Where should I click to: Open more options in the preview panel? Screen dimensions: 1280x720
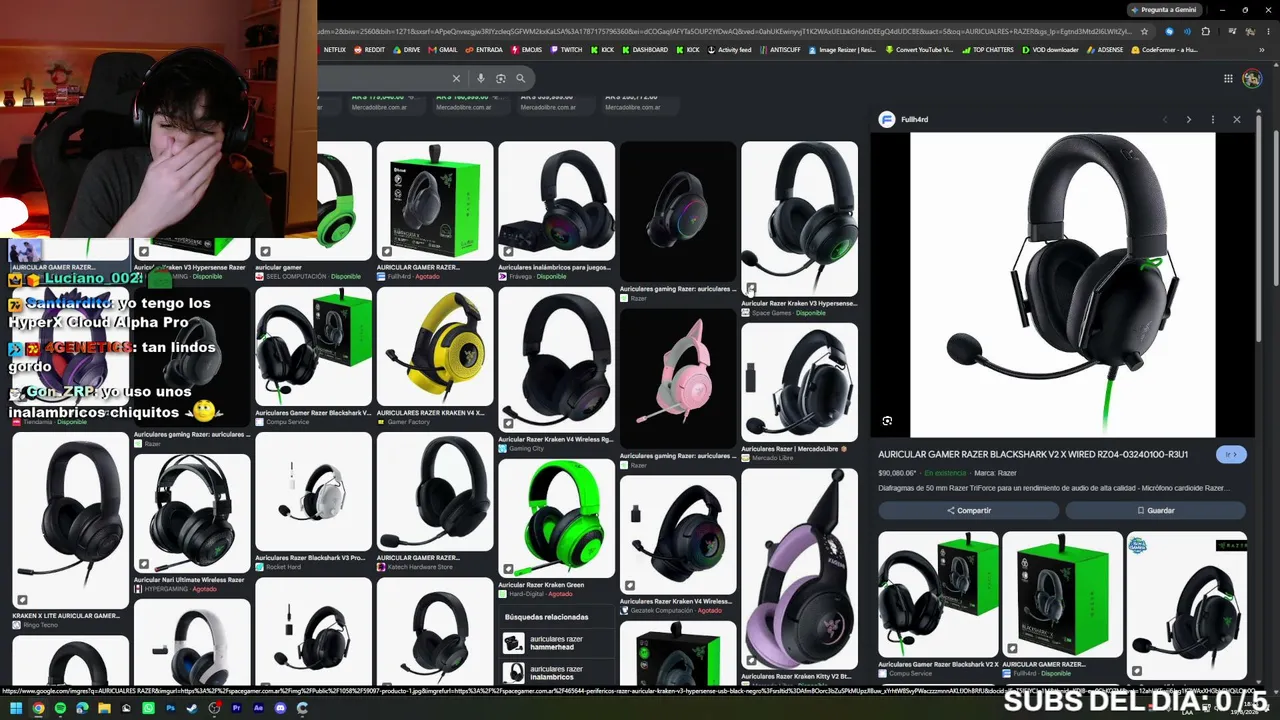pyautogui.click(x=1213, y=119)
